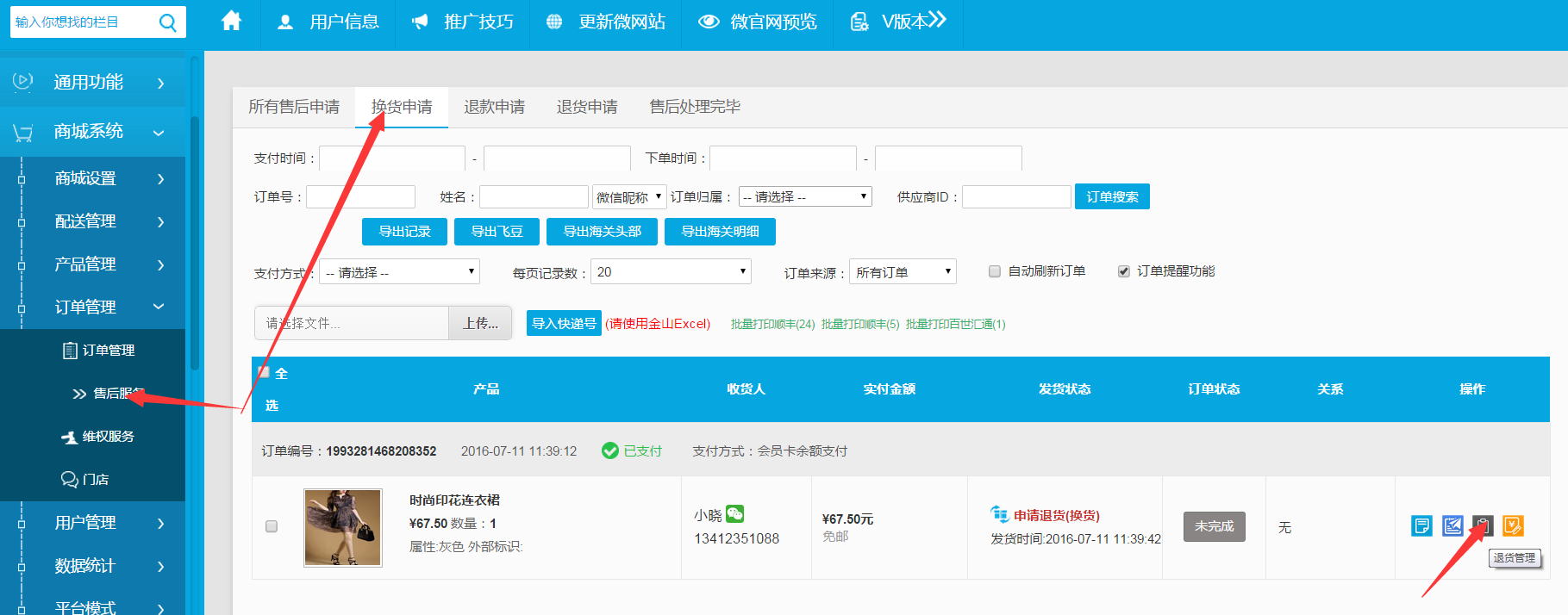Click the home icon in top bar

point(231,21)
